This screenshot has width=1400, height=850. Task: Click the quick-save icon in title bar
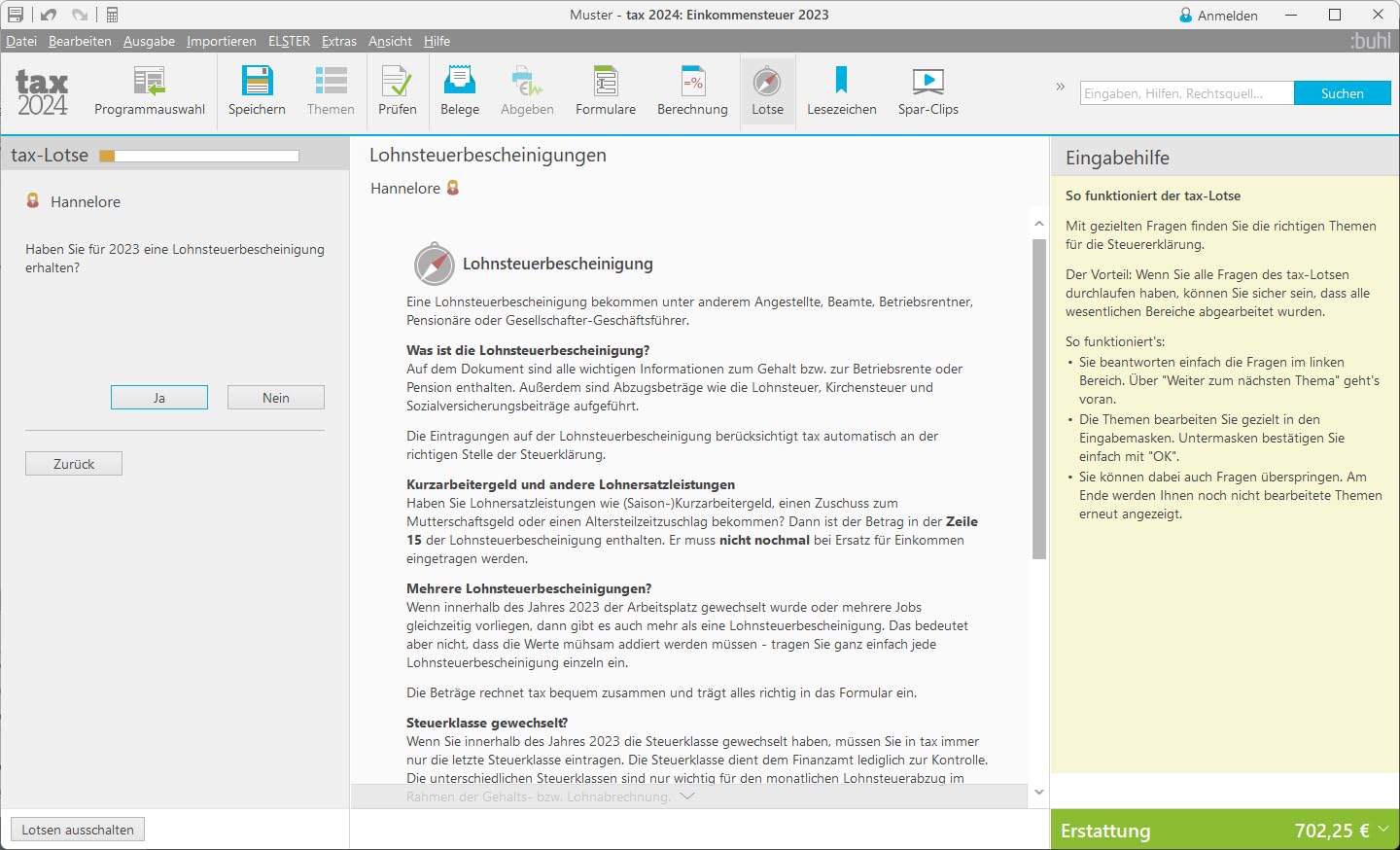click(x=15, y=15)
